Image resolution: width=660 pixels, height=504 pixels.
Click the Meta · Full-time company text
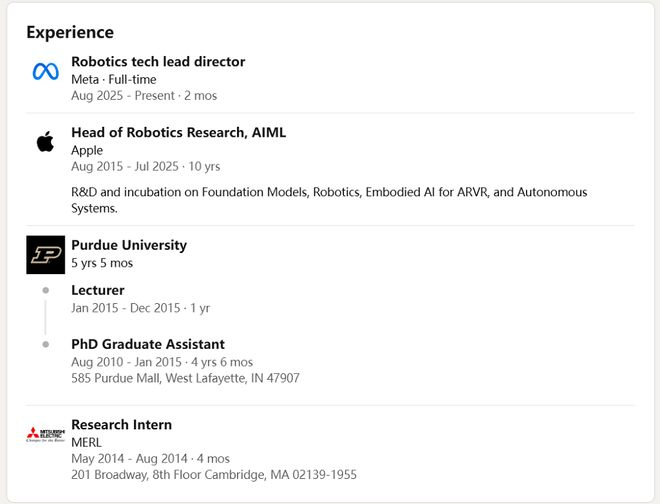coord(114,79)
